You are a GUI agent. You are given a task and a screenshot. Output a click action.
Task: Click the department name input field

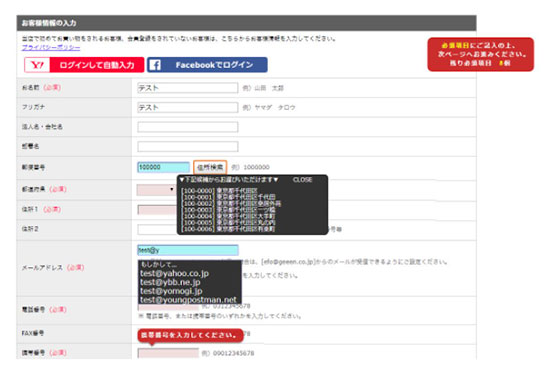188,147
